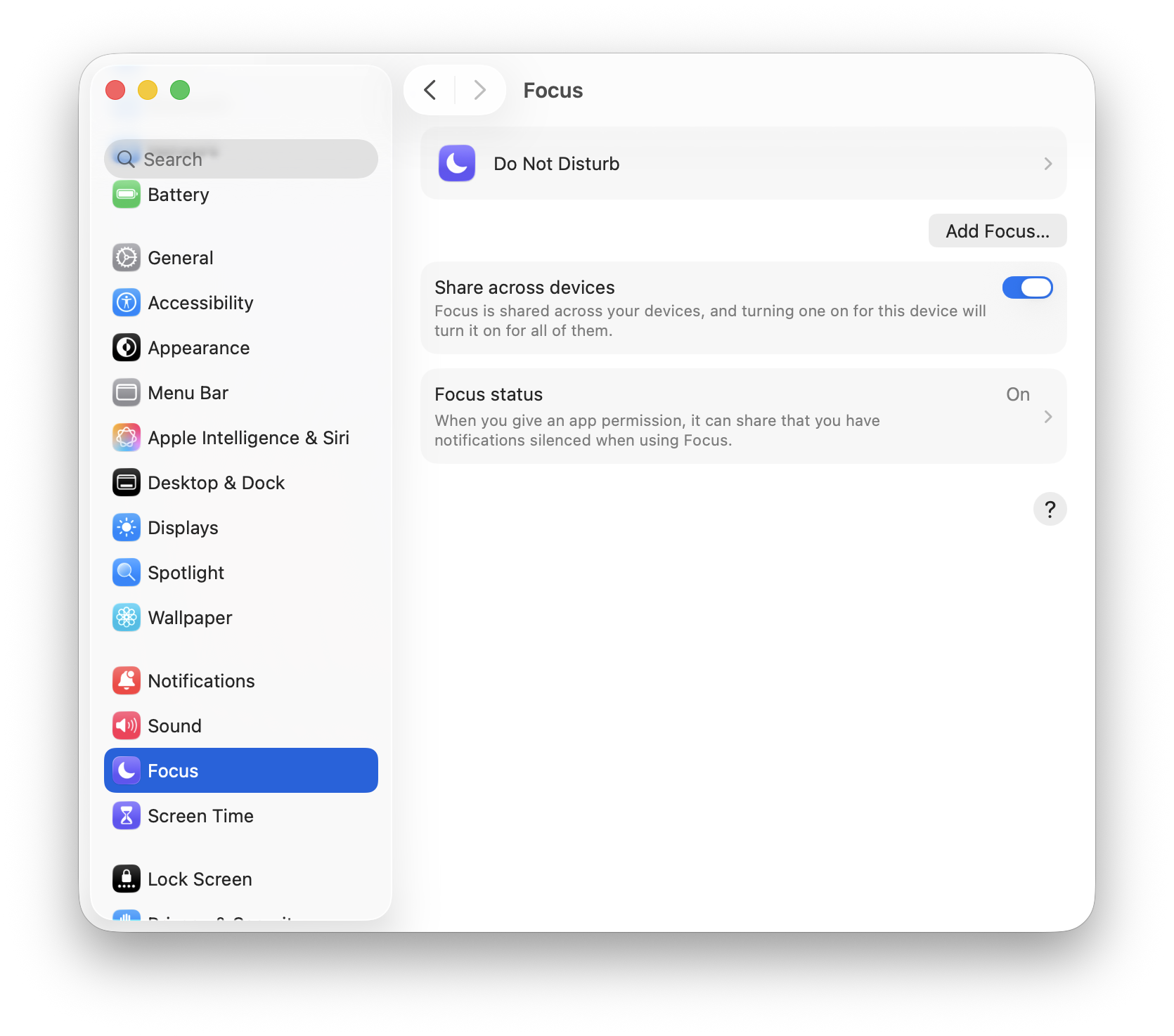
Task: Open help with question mark button
Action: pos(1050,509)
